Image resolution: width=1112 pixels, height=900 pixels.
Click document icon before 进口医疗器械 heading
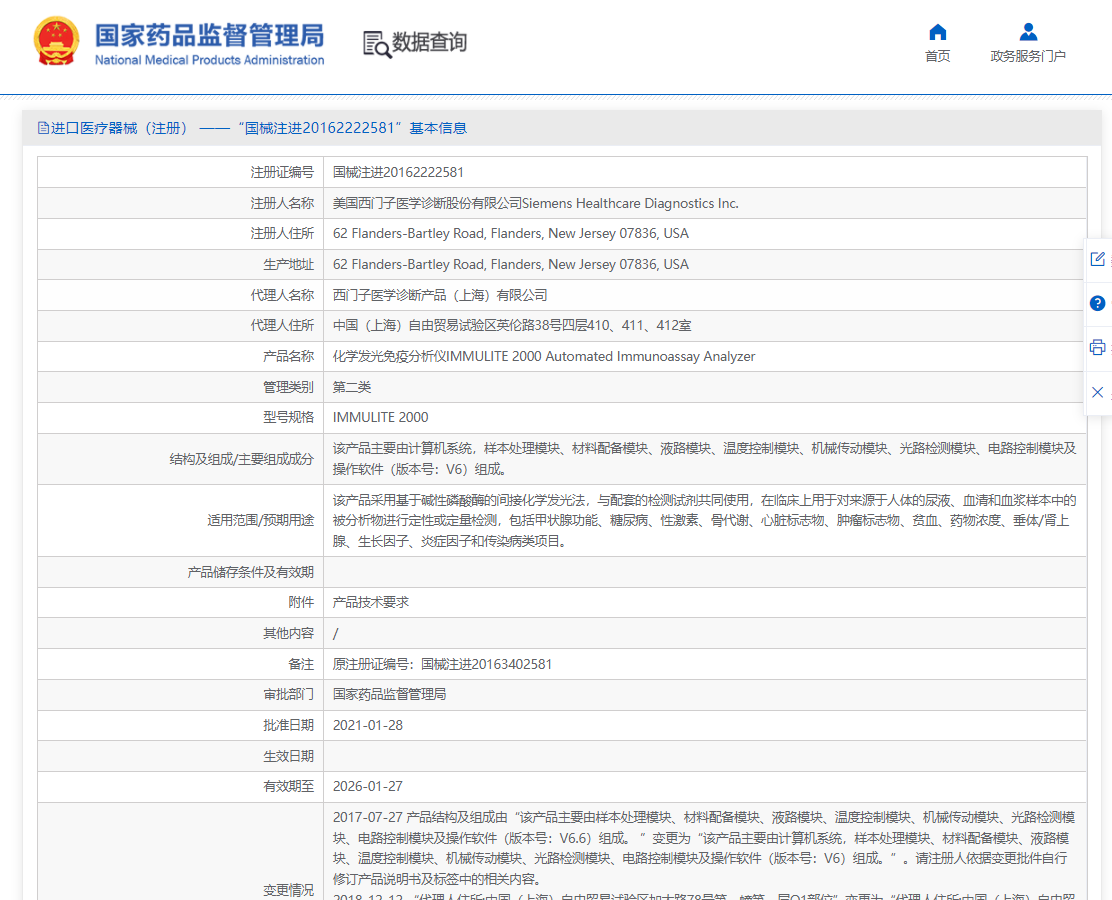[x=43, y=128]
